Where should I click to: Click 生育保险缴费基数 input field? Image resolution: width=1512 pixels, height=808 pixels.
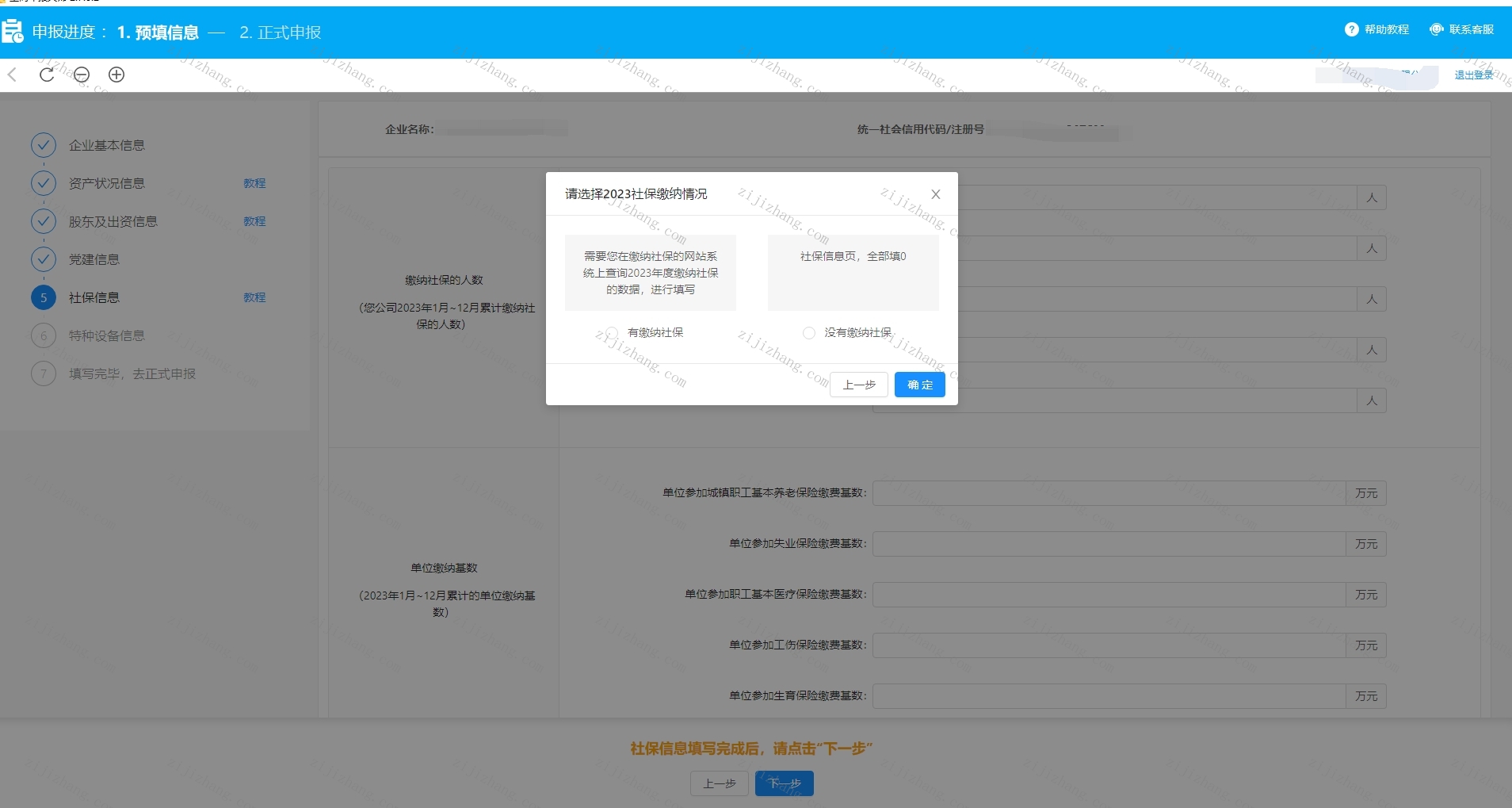pos(1109,696)
